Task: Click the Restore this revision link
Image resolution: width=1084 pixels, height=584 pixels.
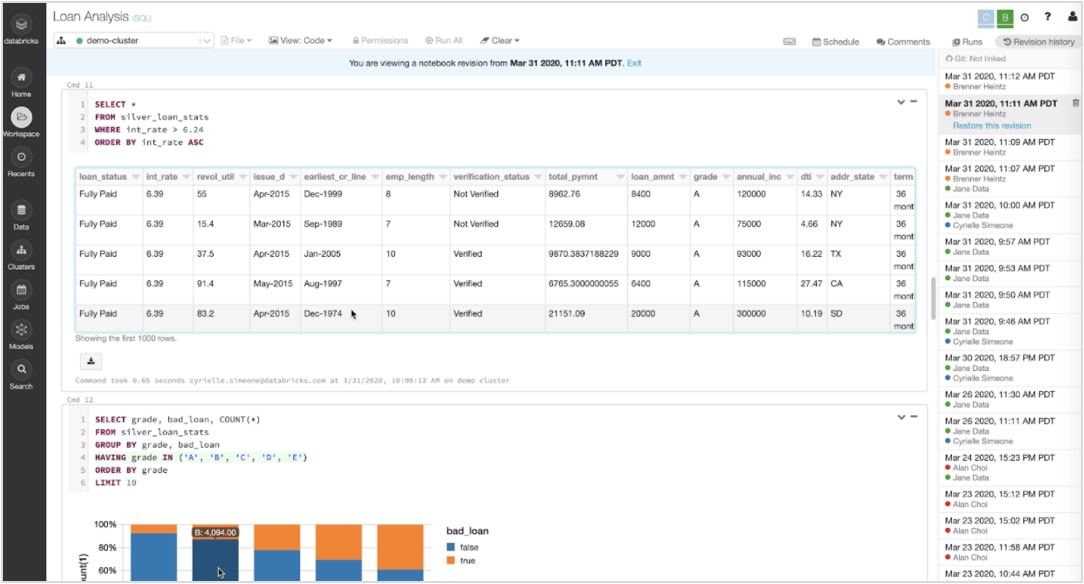Action: tap(991, 126)
